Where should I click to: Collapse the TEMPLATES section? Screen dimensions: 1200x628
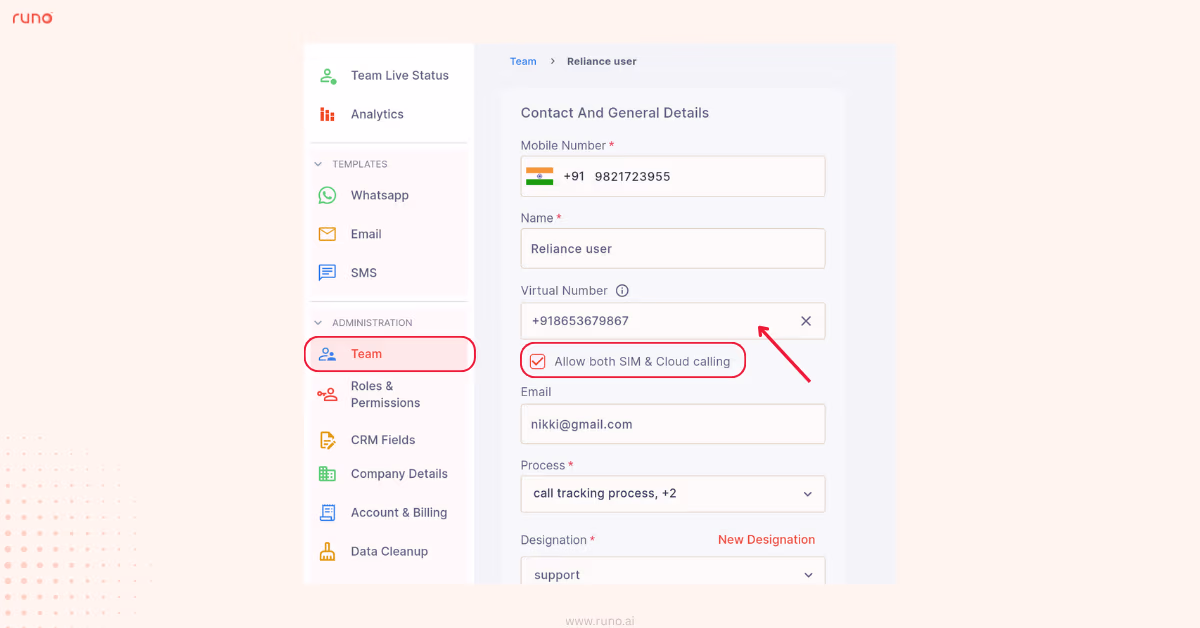tap(317, 163)
